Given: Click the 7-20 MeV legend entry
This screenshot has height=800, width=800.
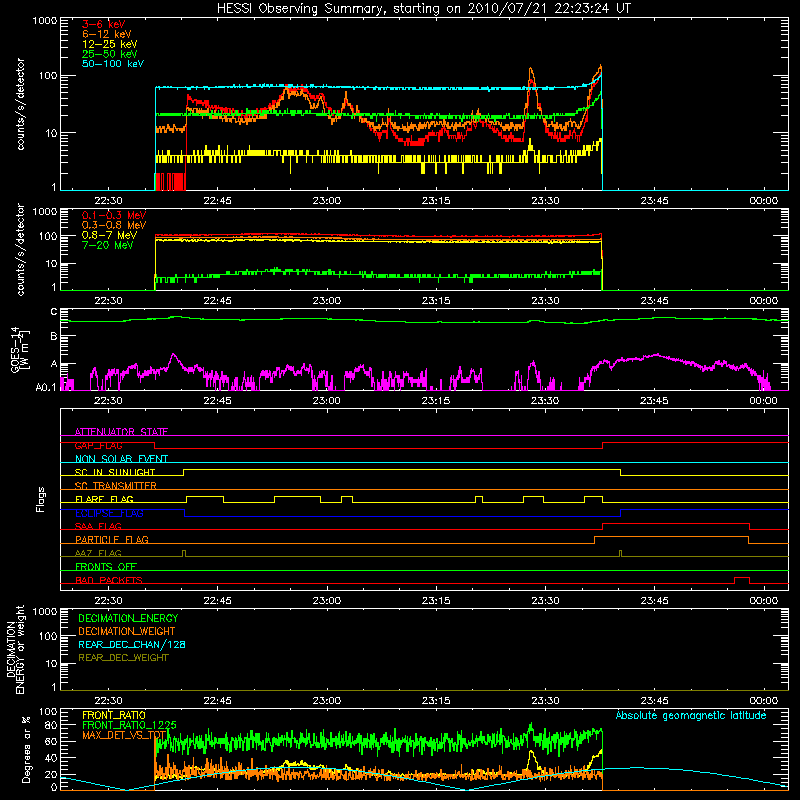Looking at the screenshot, I should [x=108, y=245].
